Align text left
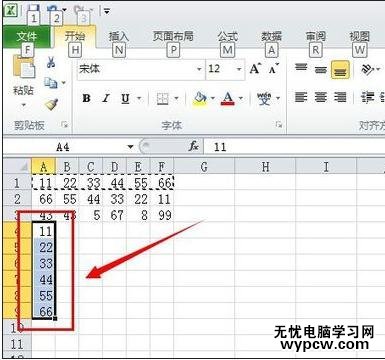385x360 pixels. coord(301,98)
